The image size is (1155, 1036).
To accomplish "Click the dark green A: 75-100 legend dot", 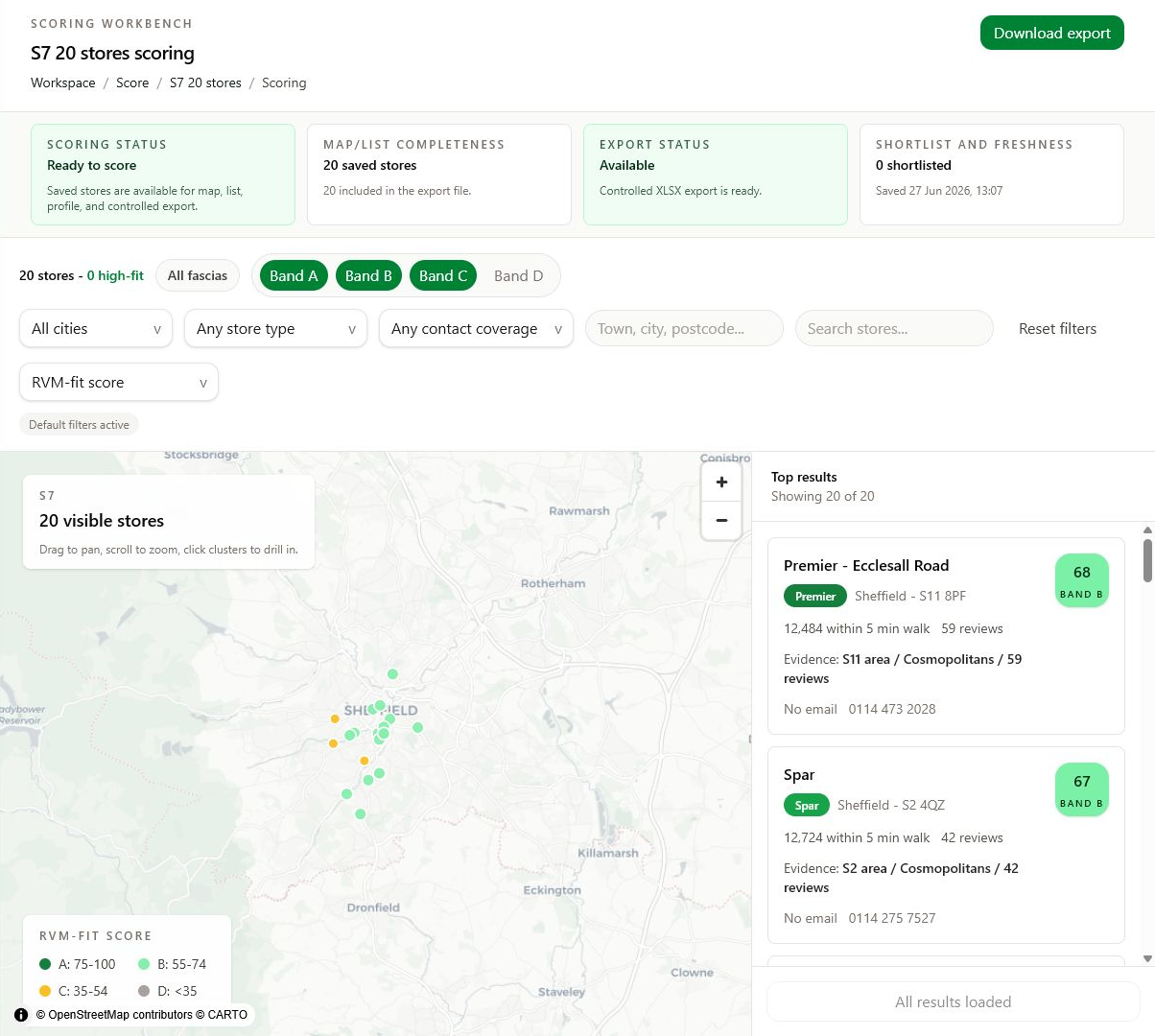I will [45, 964].
